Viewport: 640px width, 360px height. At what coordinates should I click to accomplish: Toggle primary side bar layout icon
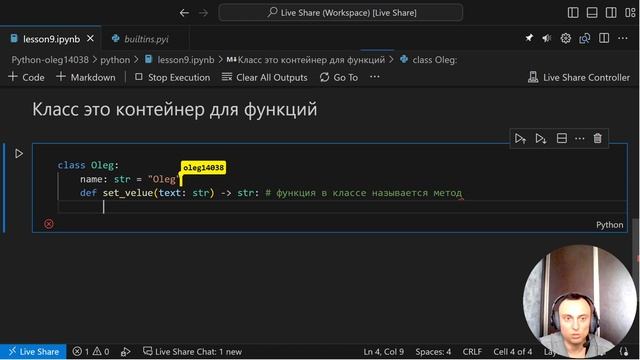[x=573, y=13]
